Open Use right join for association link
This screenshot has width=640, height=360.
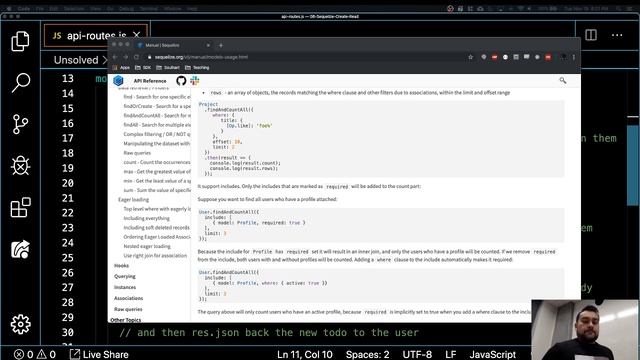[x=155, y=256]
